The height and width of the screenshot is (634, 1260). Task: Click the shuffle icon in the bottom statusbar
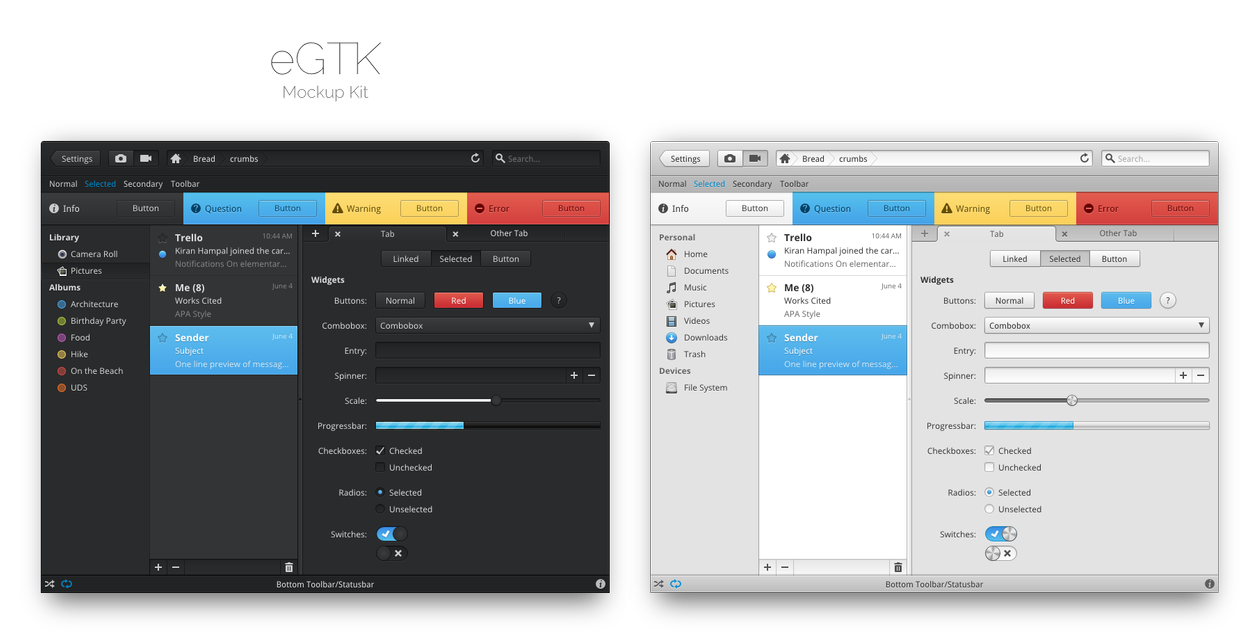pos(49,583)
